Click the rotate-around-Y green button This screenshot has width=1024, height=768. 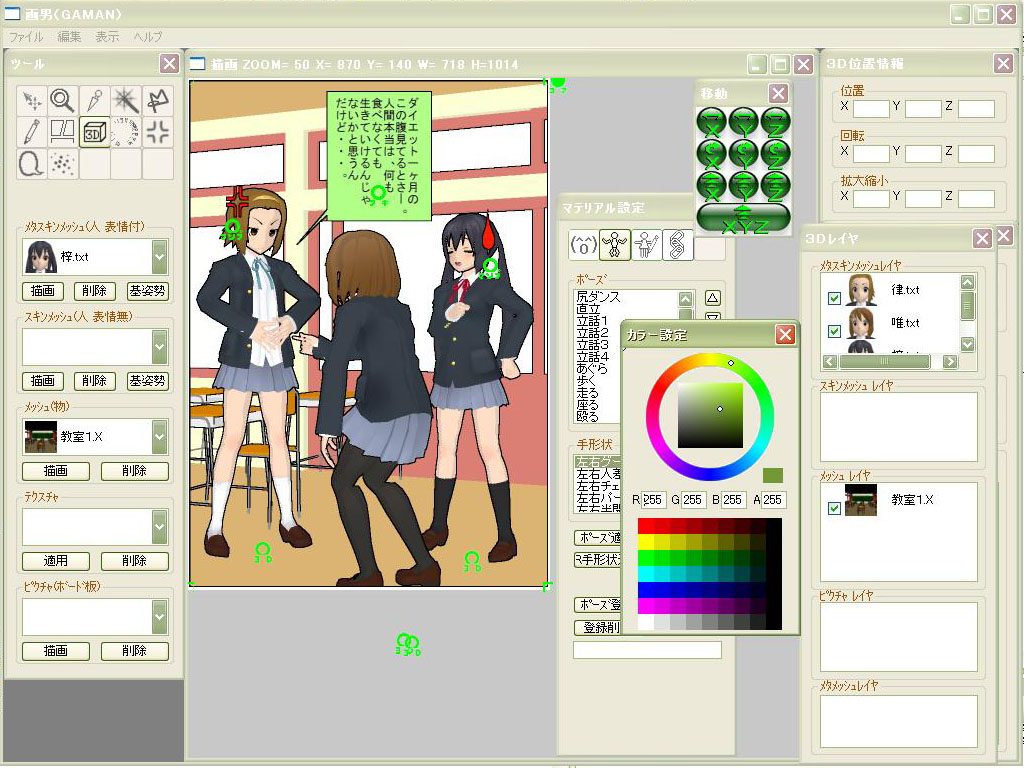pyautogui.click(x=744, y=154)
